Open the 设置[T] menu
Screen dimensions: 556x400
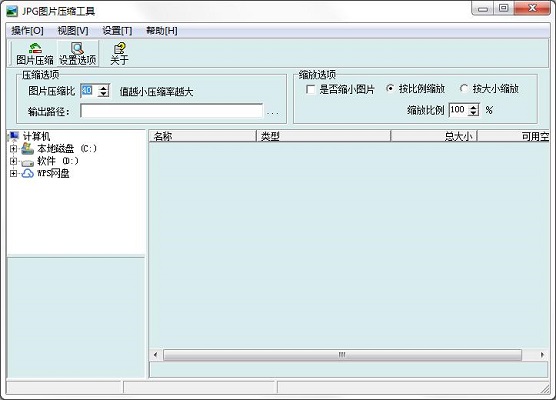pyautogui.click(x=117, y=31)
